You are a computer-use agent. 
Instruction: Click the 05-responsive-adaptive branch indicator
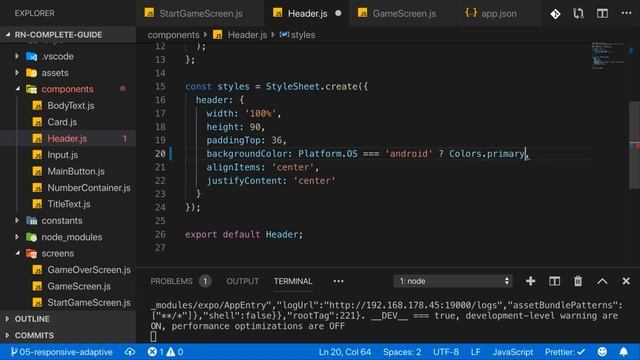61,352
